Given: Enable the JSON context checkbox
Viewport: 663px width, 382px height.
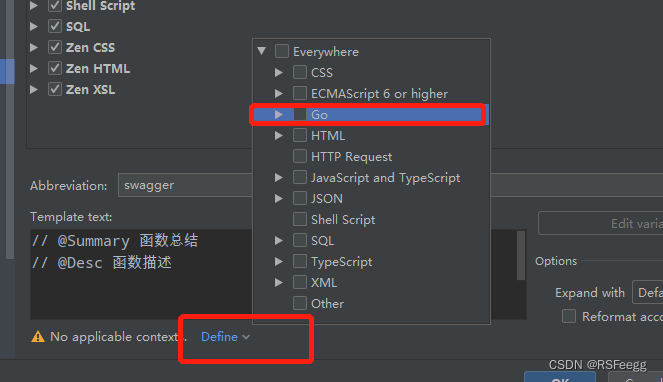Looking at the screenshot, I should point(300,198).
